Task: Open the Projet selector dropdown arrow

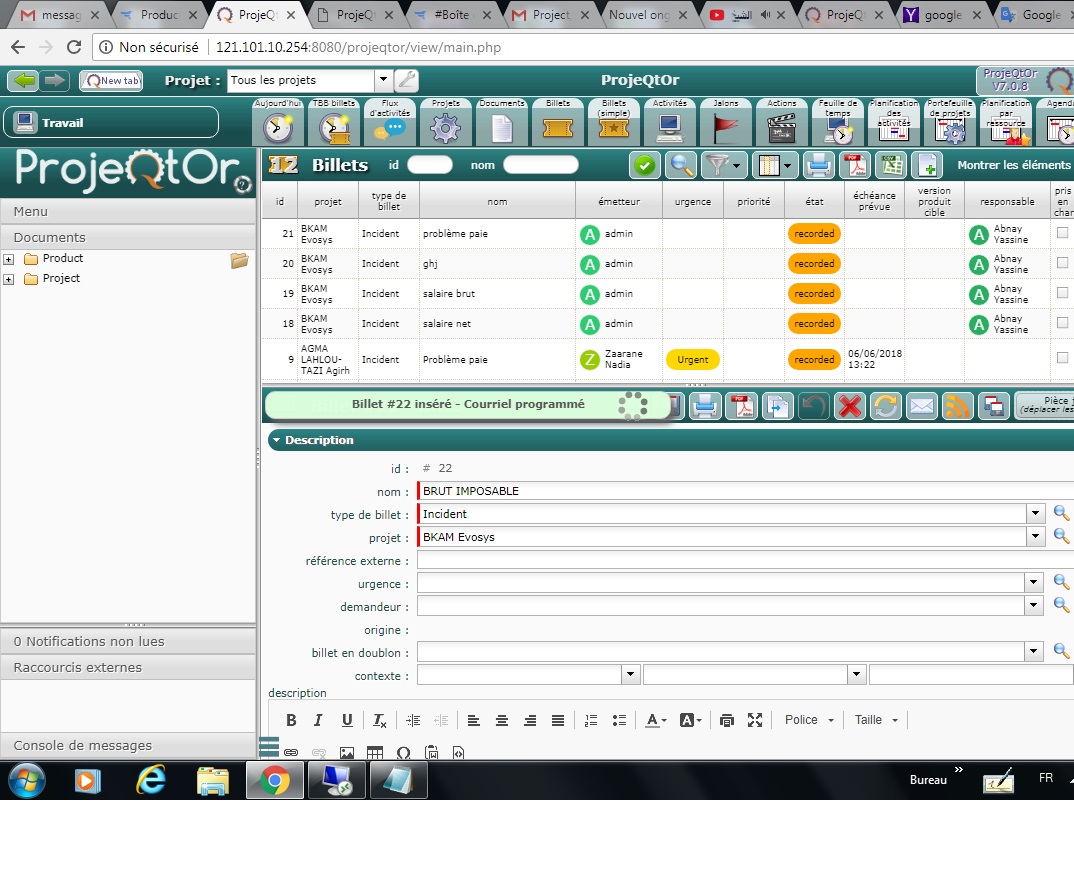Action: point(383,81)
